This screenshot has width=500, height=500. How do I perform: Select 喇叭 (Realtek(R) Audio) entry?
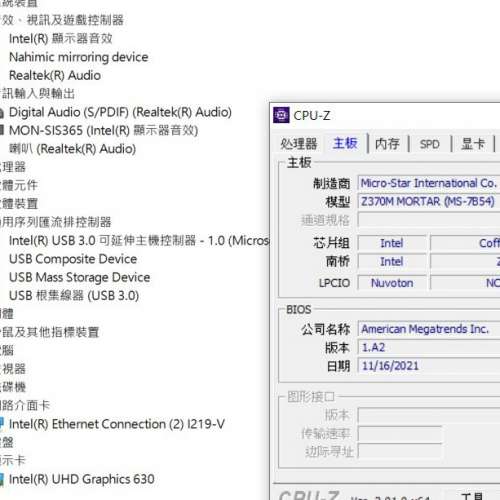(72, 149)
